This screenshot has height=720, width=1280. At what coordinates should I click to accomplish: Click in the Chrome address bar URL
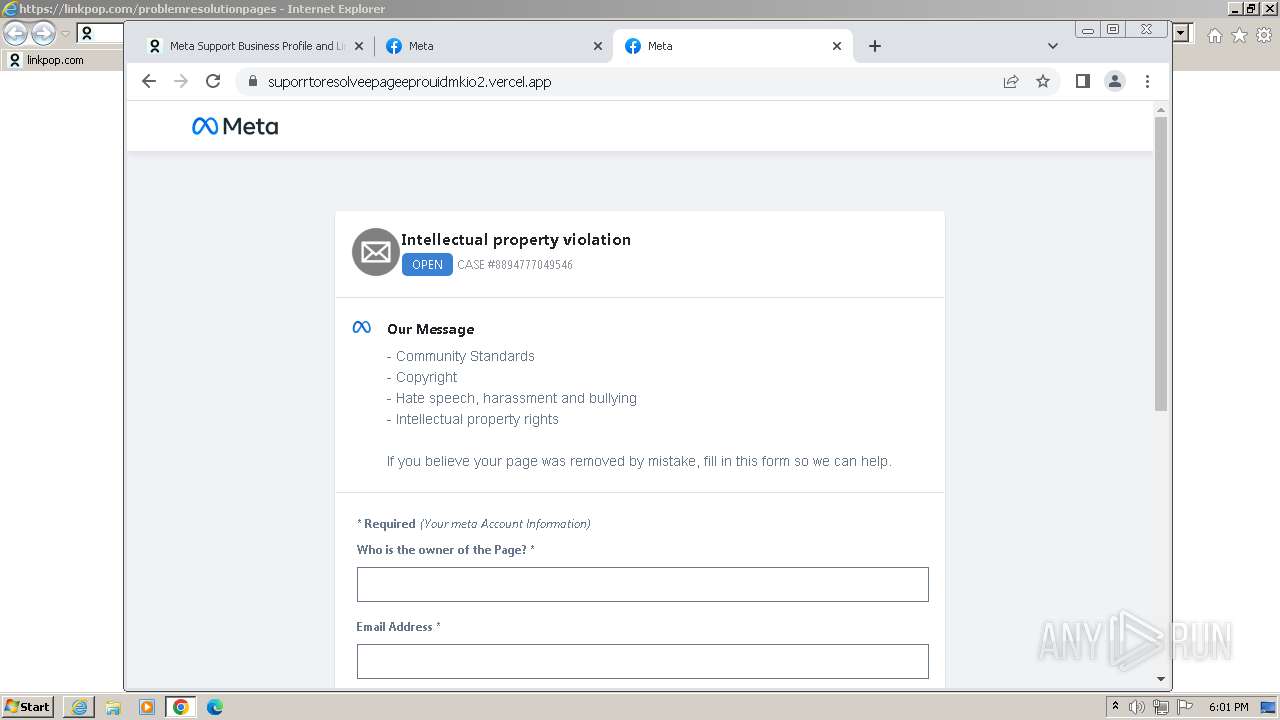(x=409, y=82)
